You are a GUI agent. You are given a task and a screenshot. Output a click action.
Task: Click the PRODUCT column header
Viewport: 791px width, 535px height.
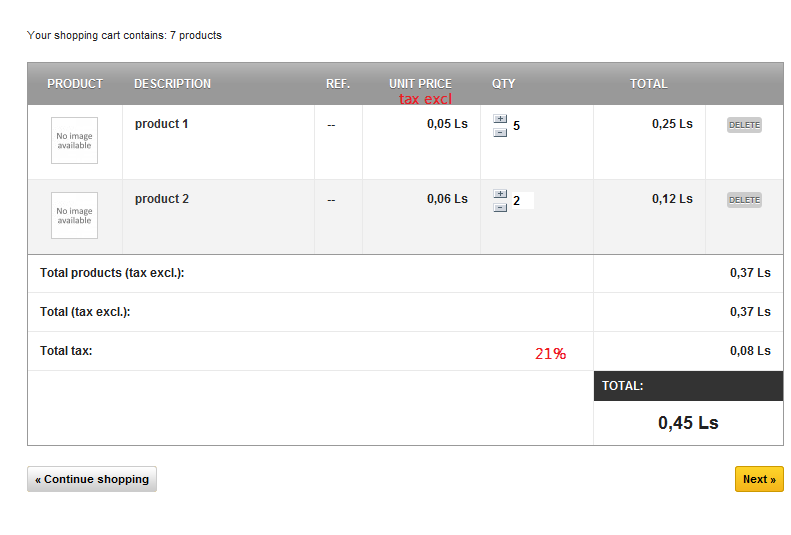(75, 84)
